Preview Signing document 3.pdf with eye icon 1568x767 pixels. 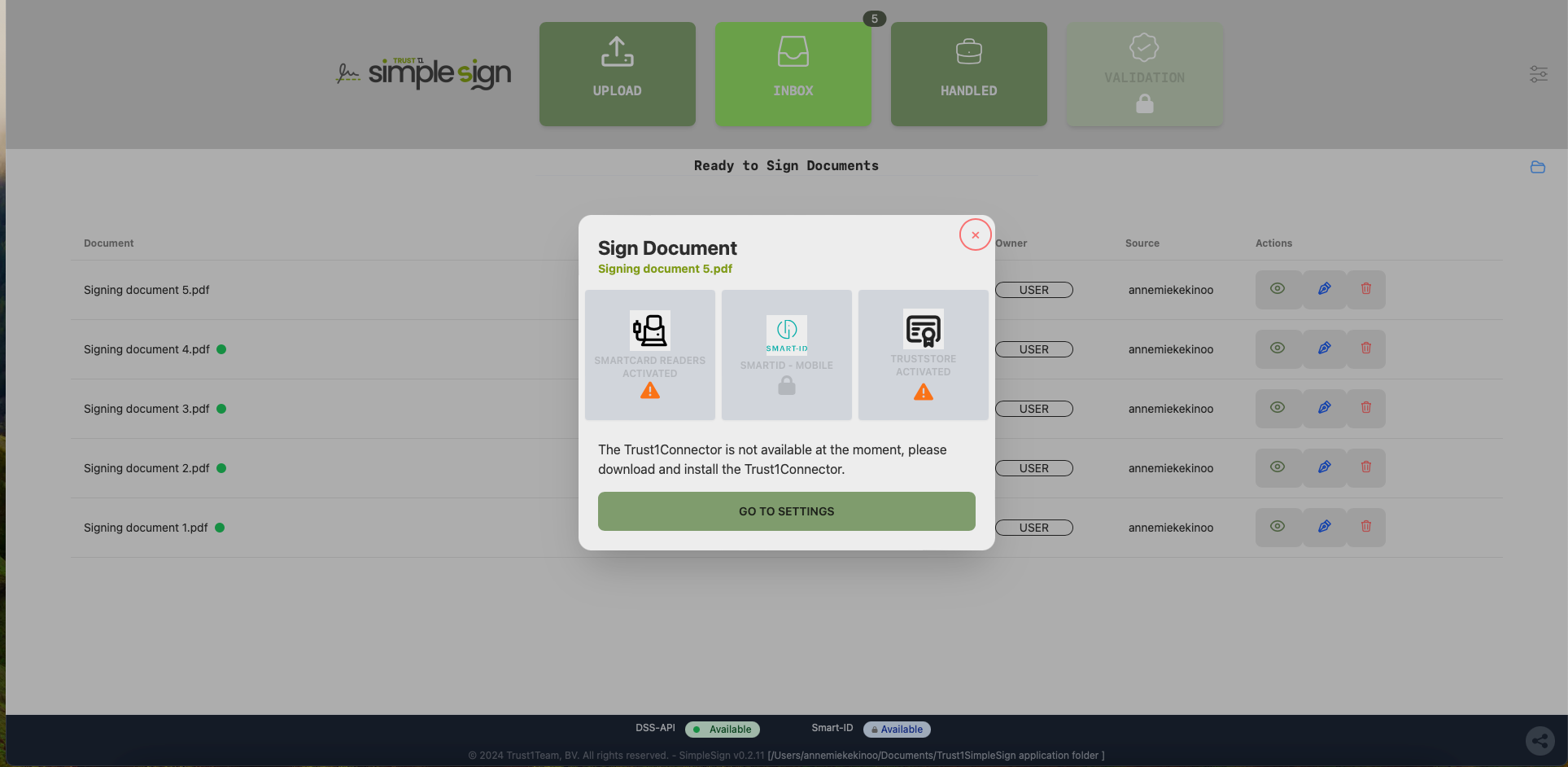click(x=1278, y=408)
